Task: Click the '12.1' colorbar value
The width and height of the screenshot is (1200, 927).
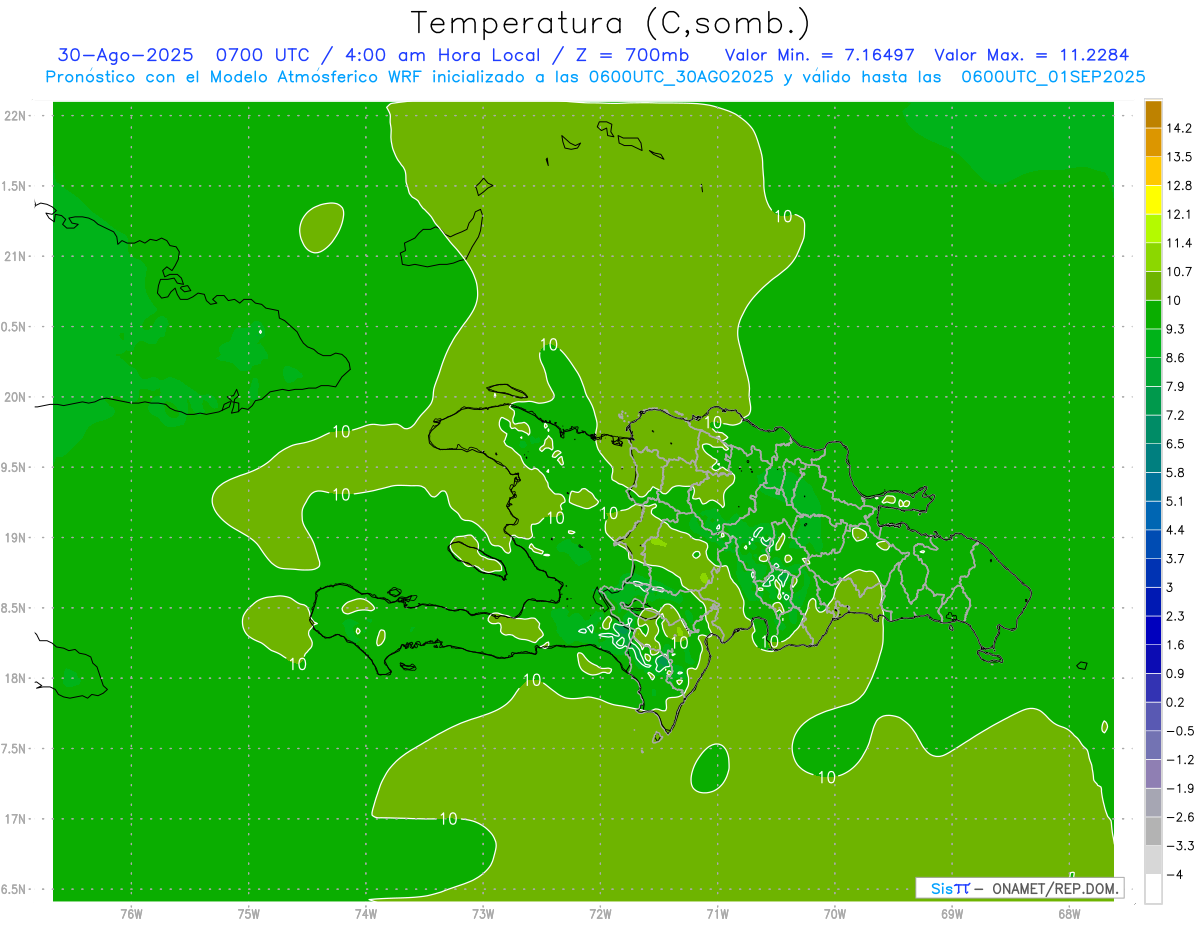Action: click(1180, 214)
